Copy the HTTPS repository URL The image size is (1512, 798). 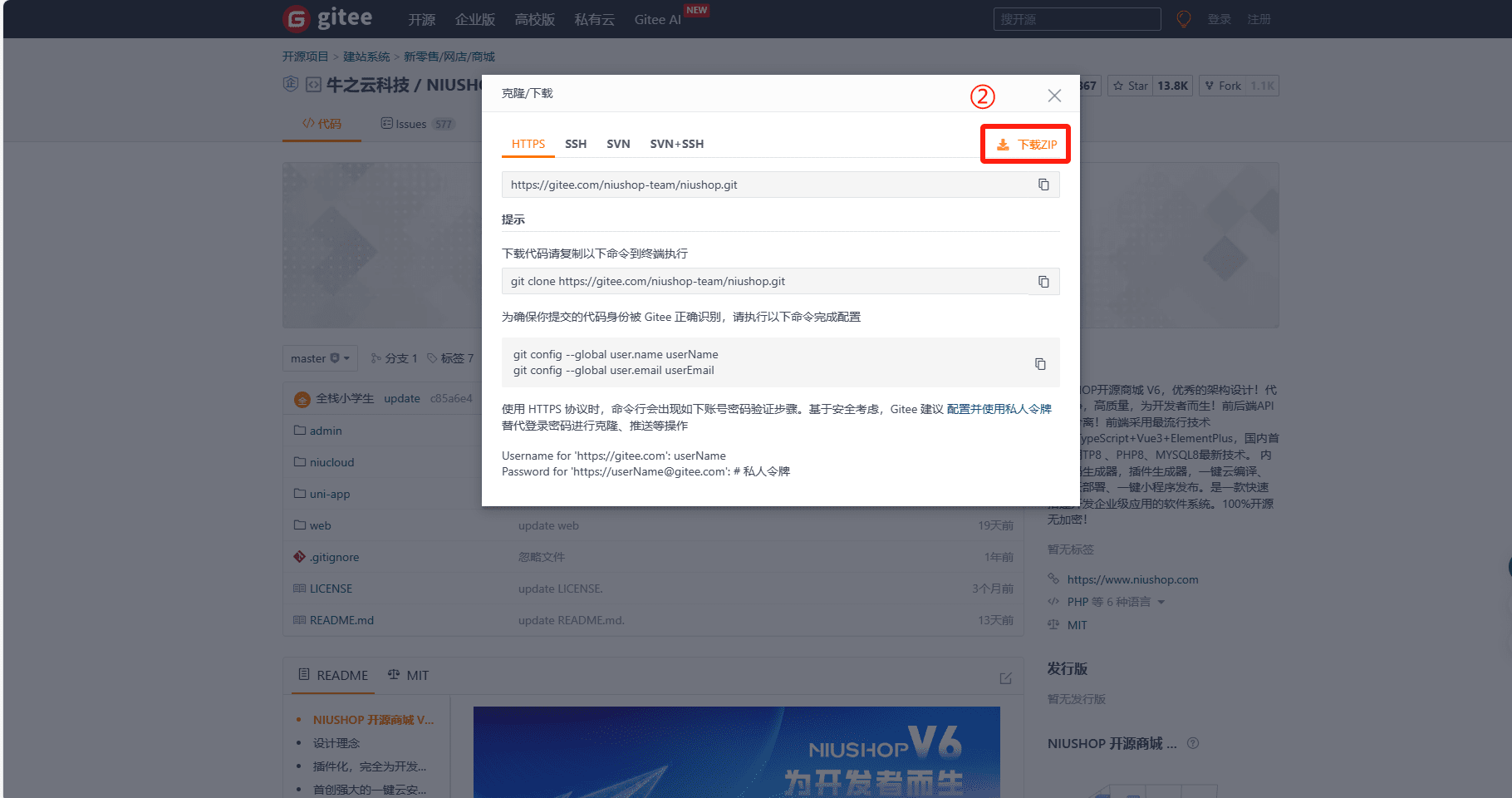(1043, 185)
